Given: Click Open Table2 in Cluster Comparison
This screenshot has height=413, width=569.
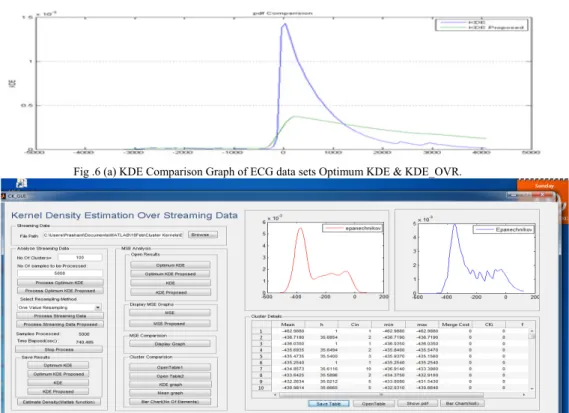Looking at the screenshot, I should pos(170,376).
